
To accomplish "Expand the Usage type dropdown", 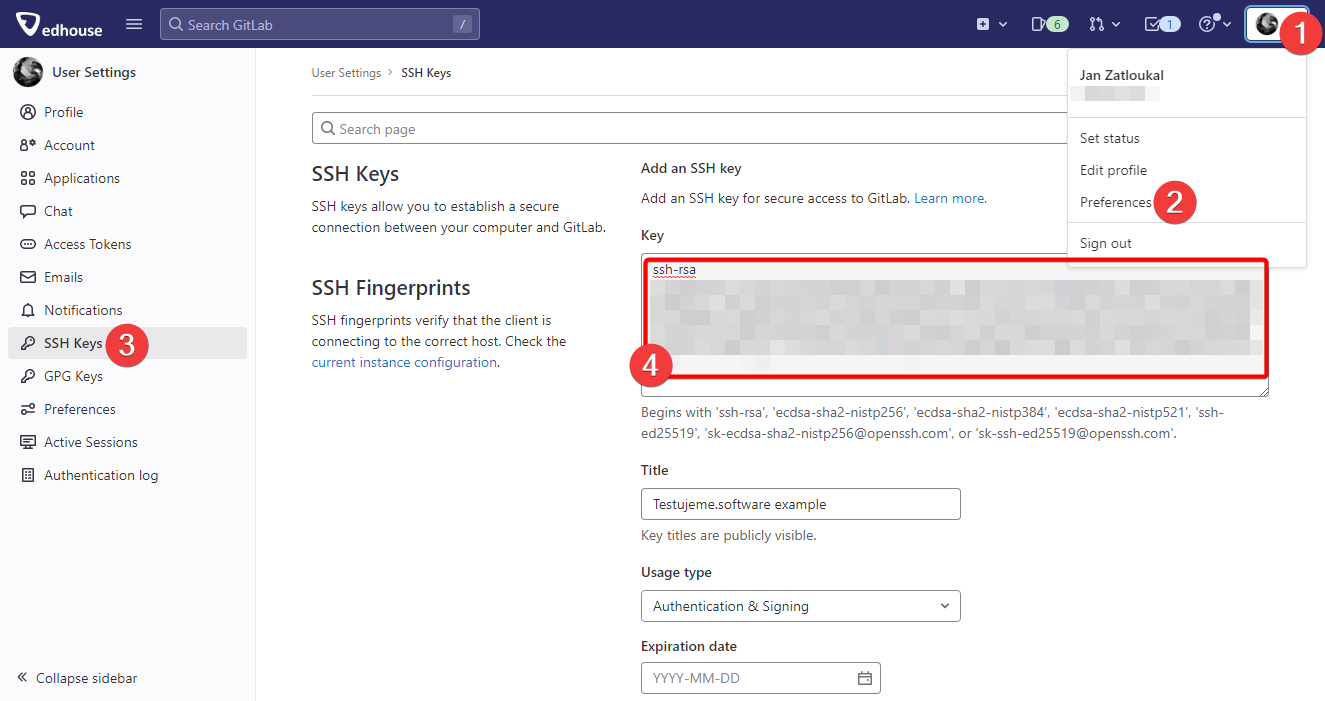I will pos(800,606).
